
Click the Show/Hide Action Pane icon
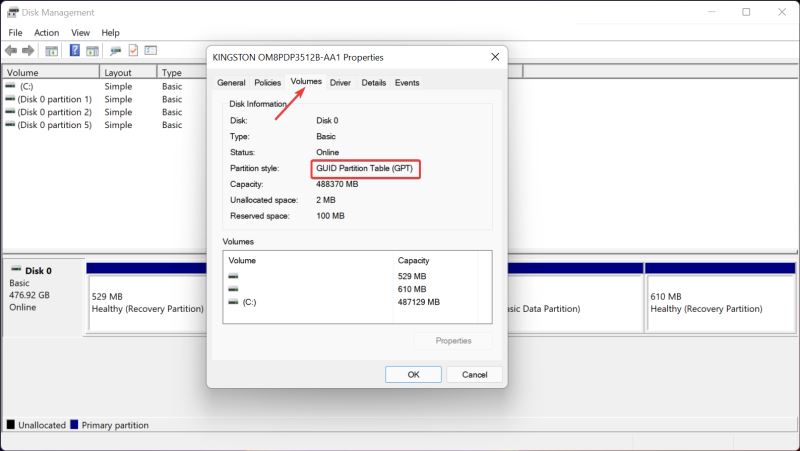[x=92, y=51]
